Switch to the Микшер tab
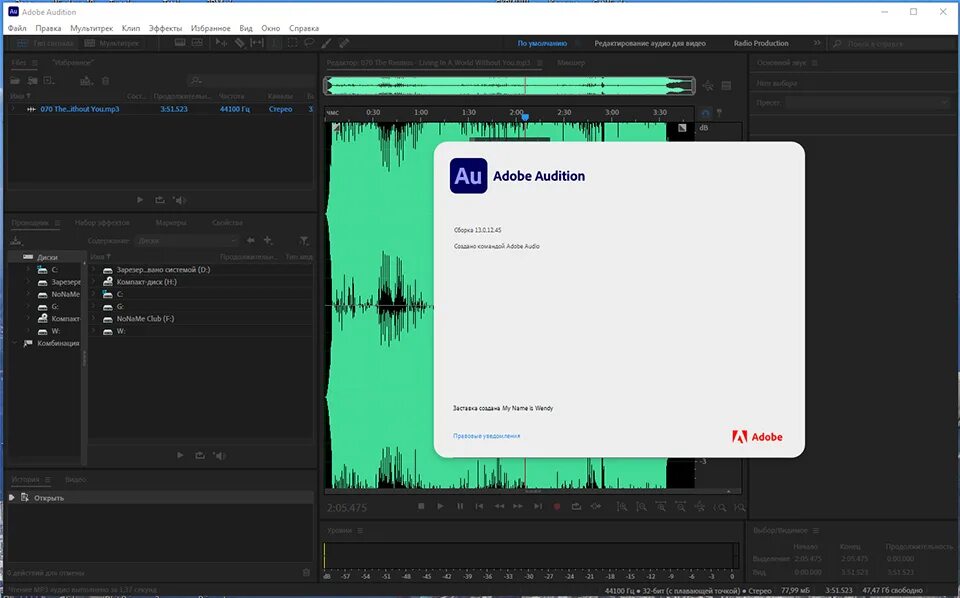Viewport: 960px width, 598px height. pyautogui.click(x=571, y=62)
